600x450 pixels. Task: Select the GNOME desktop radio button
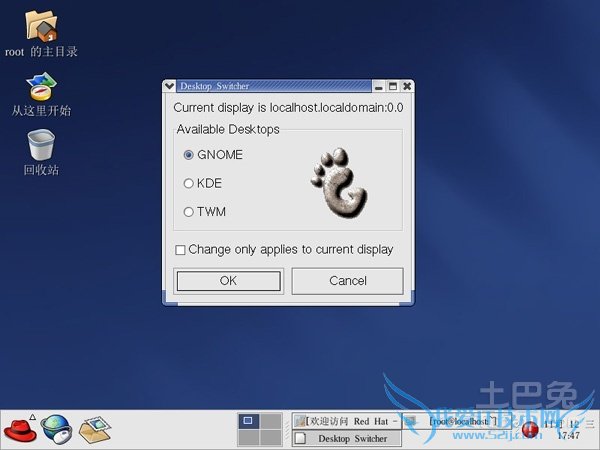188,155
